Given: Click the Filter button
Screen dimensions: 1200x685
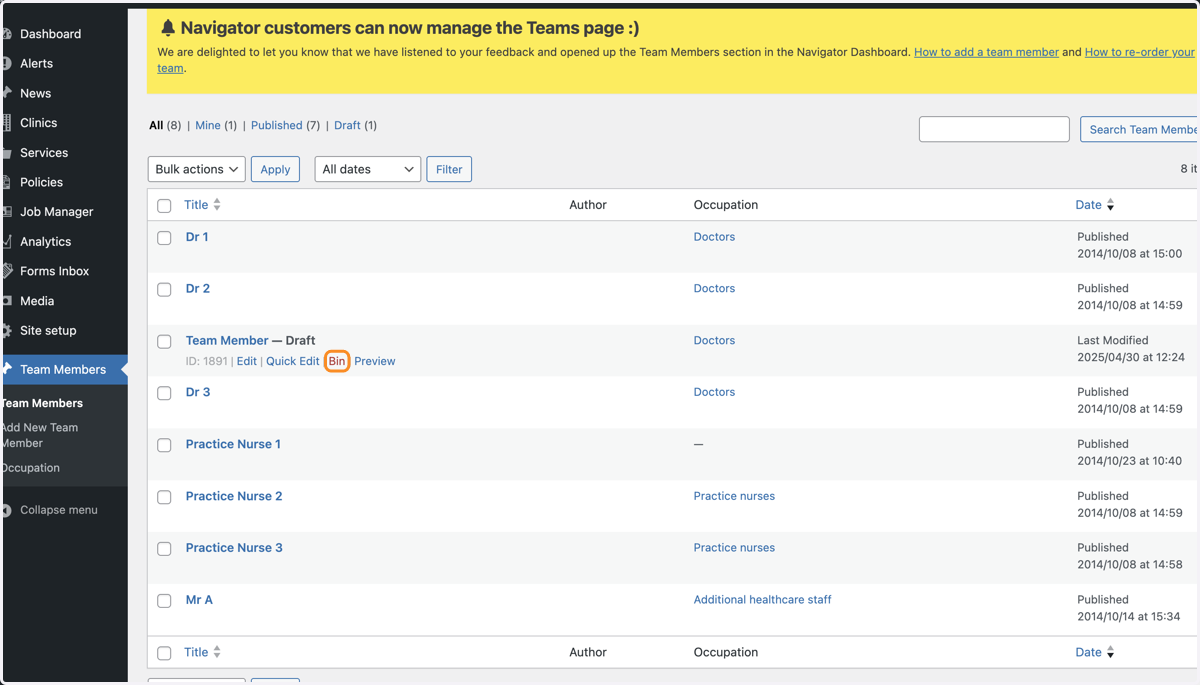Looking at the screenshot, I should click(449, 169).
